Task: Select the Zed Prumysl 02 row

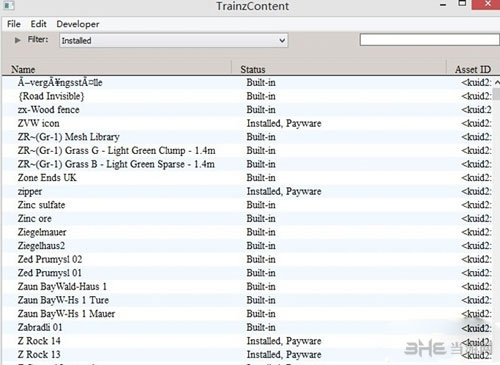Action: pos(248,259)
